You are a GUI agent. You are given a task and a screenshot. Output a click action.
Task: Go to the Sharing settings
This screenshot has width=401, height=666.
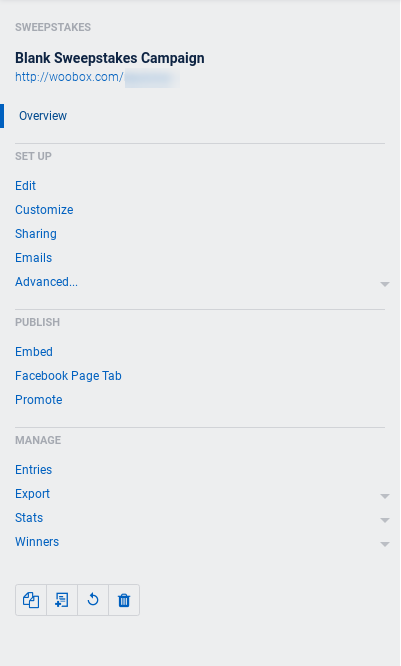pos(36,234)
